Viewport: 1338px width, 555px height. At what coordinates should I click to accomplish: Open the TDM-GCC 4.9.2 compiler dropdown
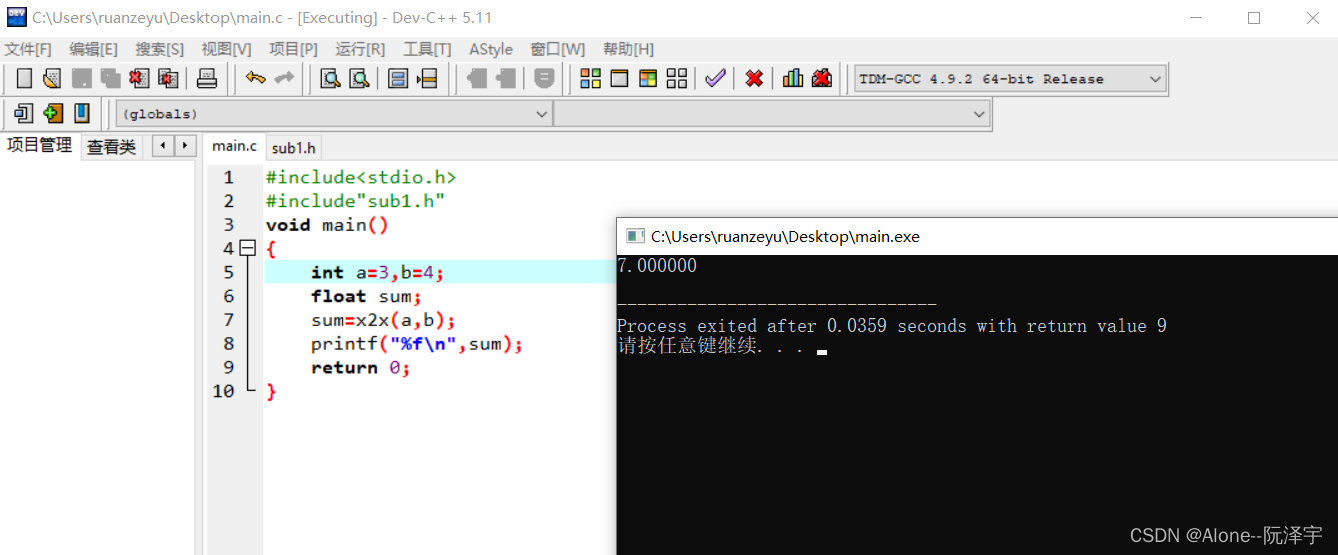click(1011, 79)
